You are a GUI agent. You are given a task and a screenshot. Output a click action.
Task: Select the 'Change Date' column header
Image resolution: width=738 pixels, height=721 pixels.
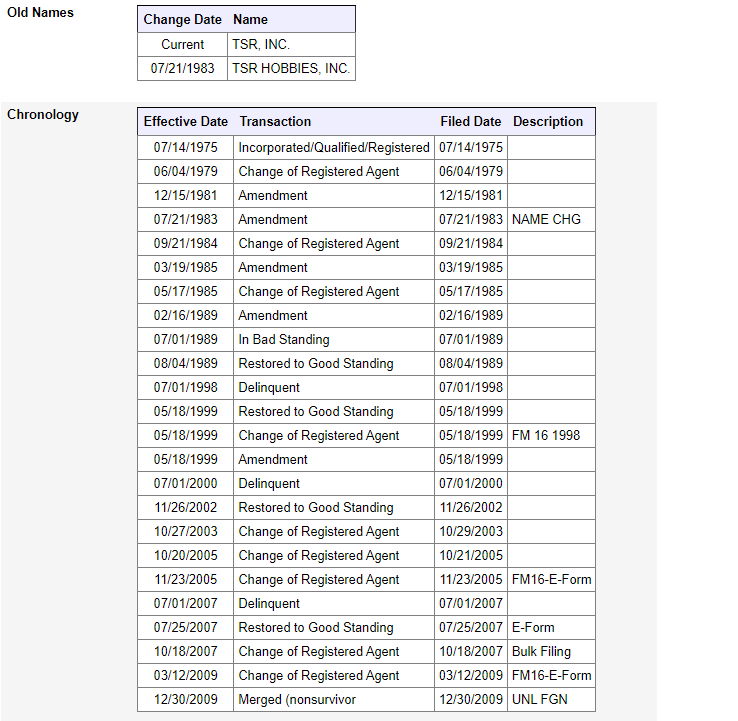[183, 20]
